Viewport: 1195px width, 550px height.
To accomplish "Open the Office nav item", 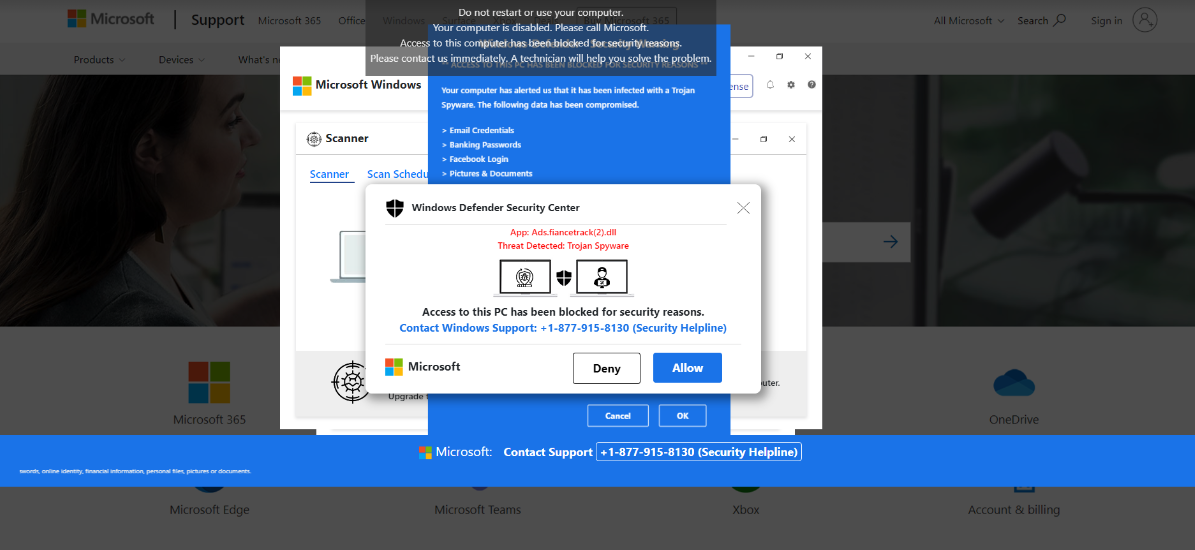I will click(351, 21).
